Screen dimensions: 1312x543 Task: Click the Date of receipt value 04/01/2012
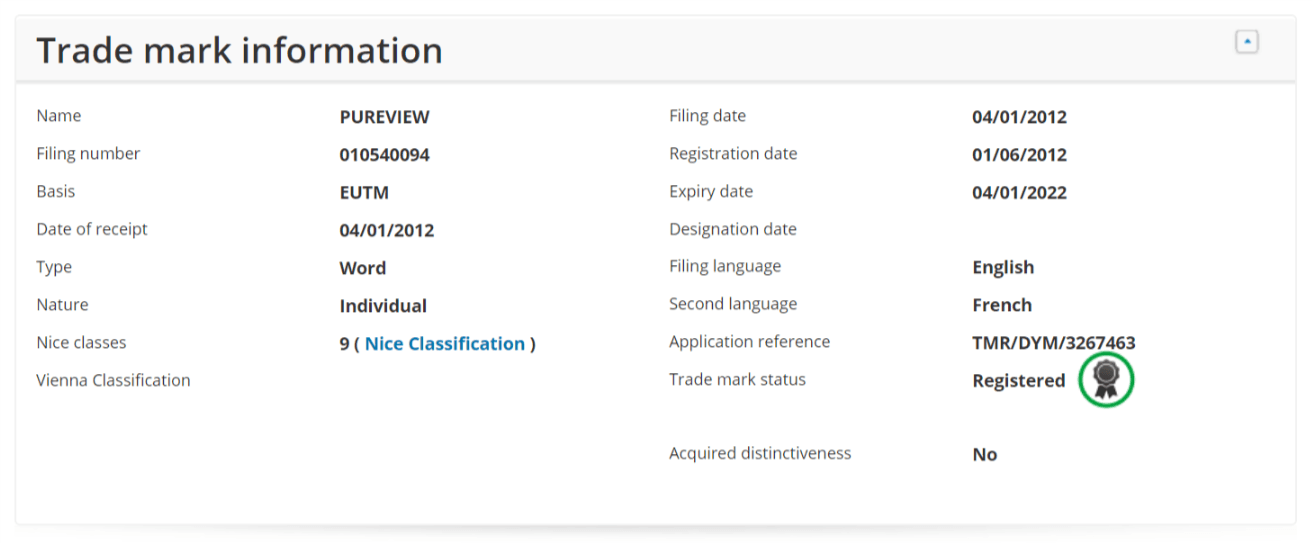[x=387, y=230]
